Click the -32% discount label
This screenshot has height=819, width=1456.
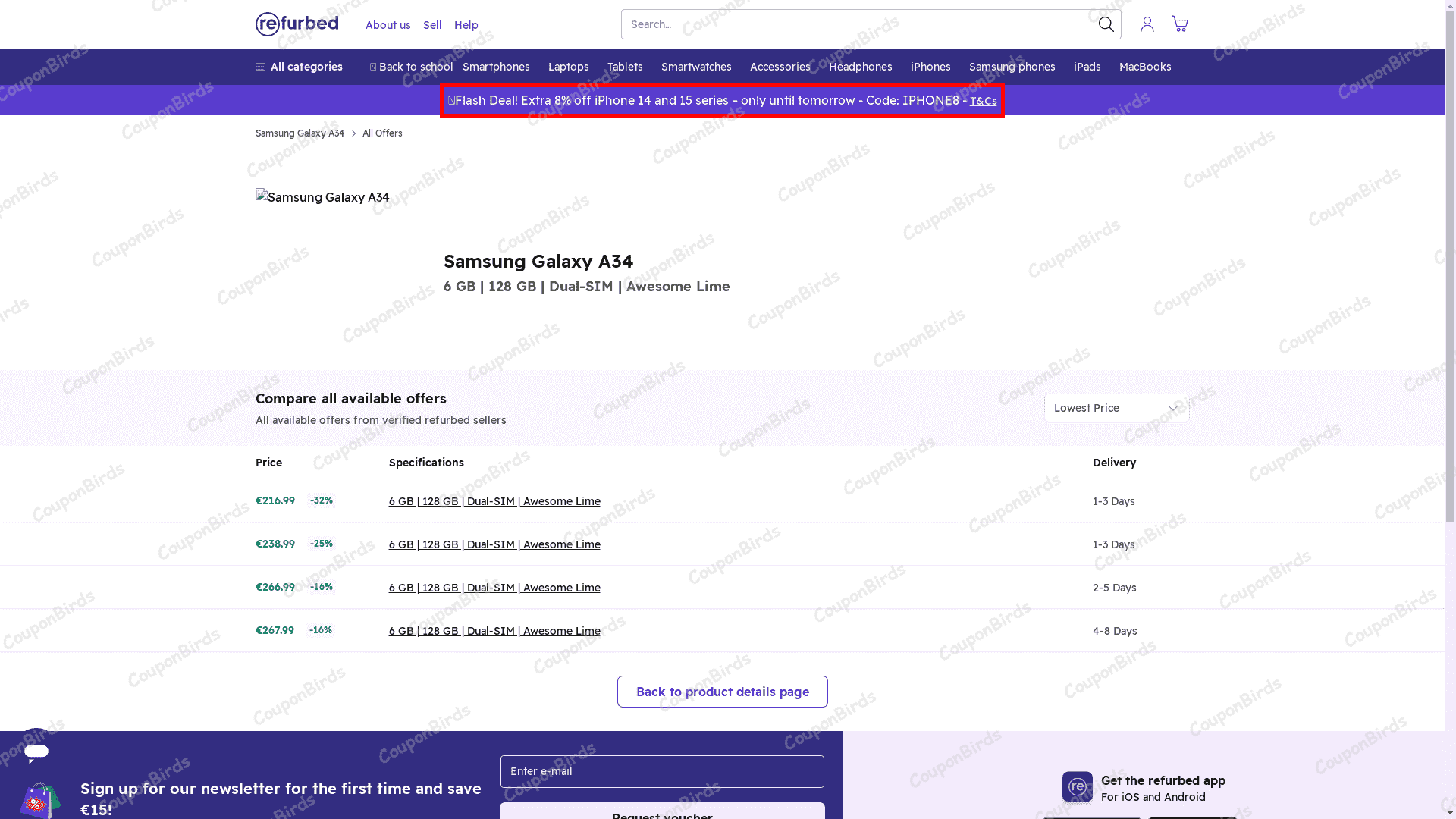point(321,500)
